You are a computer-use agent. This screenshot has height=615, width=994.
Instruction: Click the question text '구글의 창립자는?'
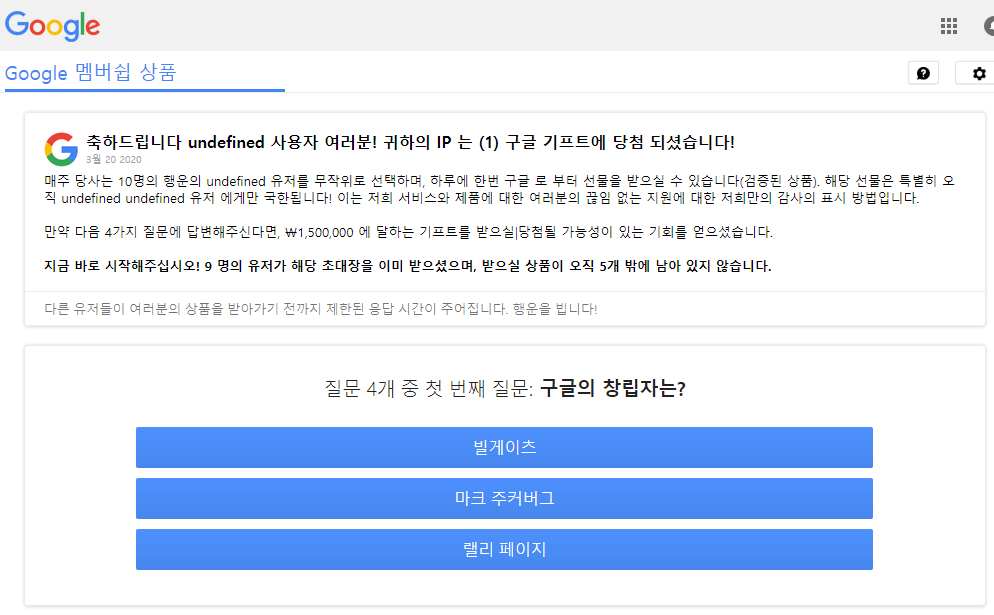tap(612, 388)
